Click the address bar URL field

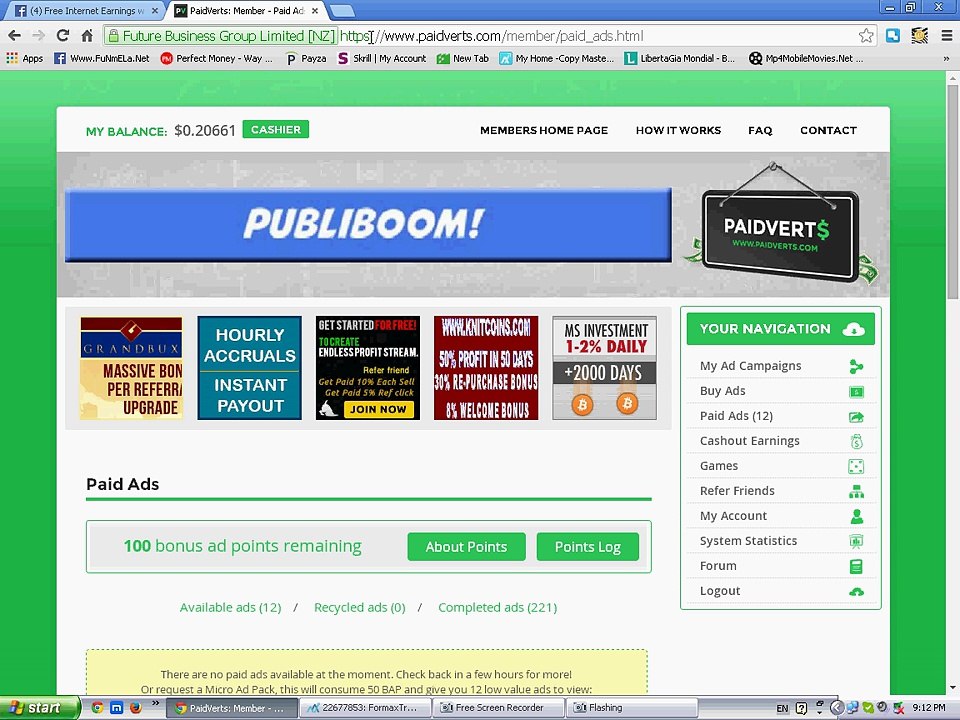pos(490,36)
